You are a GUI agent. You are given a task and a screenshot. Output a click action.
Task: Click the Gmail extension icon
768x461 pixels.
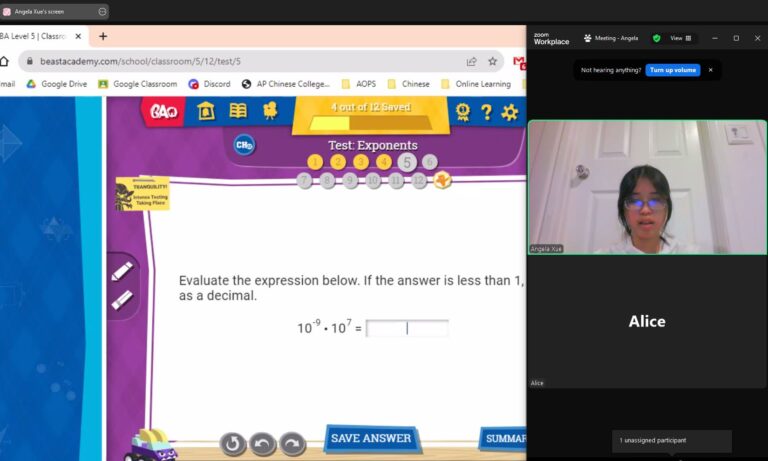click(x=520, y=62)
